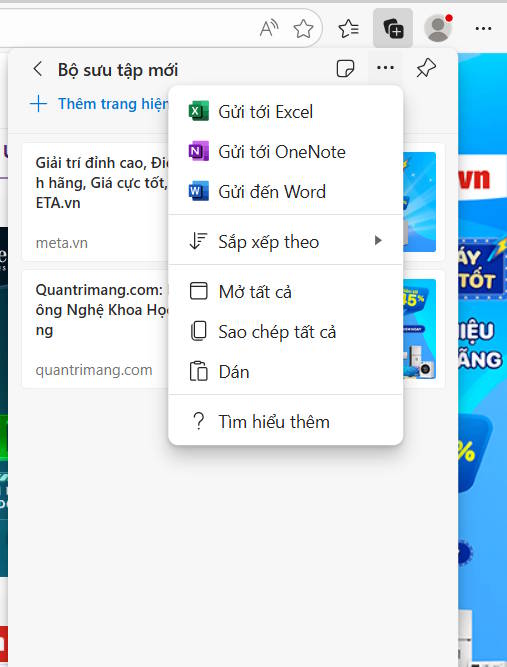This screenshot has width=507, height=667.
Task: Toggle the Collections toolbar button
Action: click(x=393, y=28)
